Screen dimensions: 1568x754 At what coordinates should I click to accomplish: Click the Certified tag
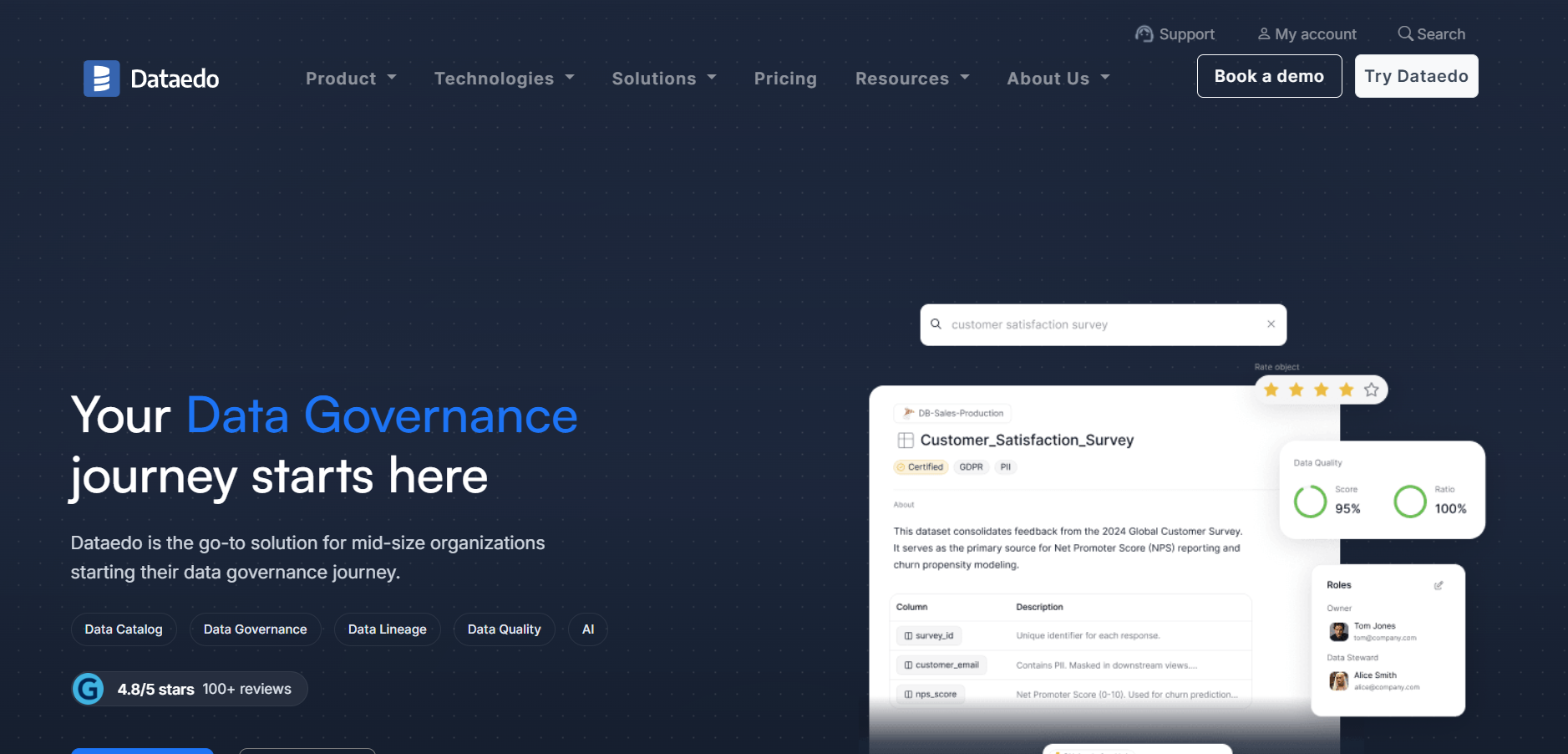(921, 467)
